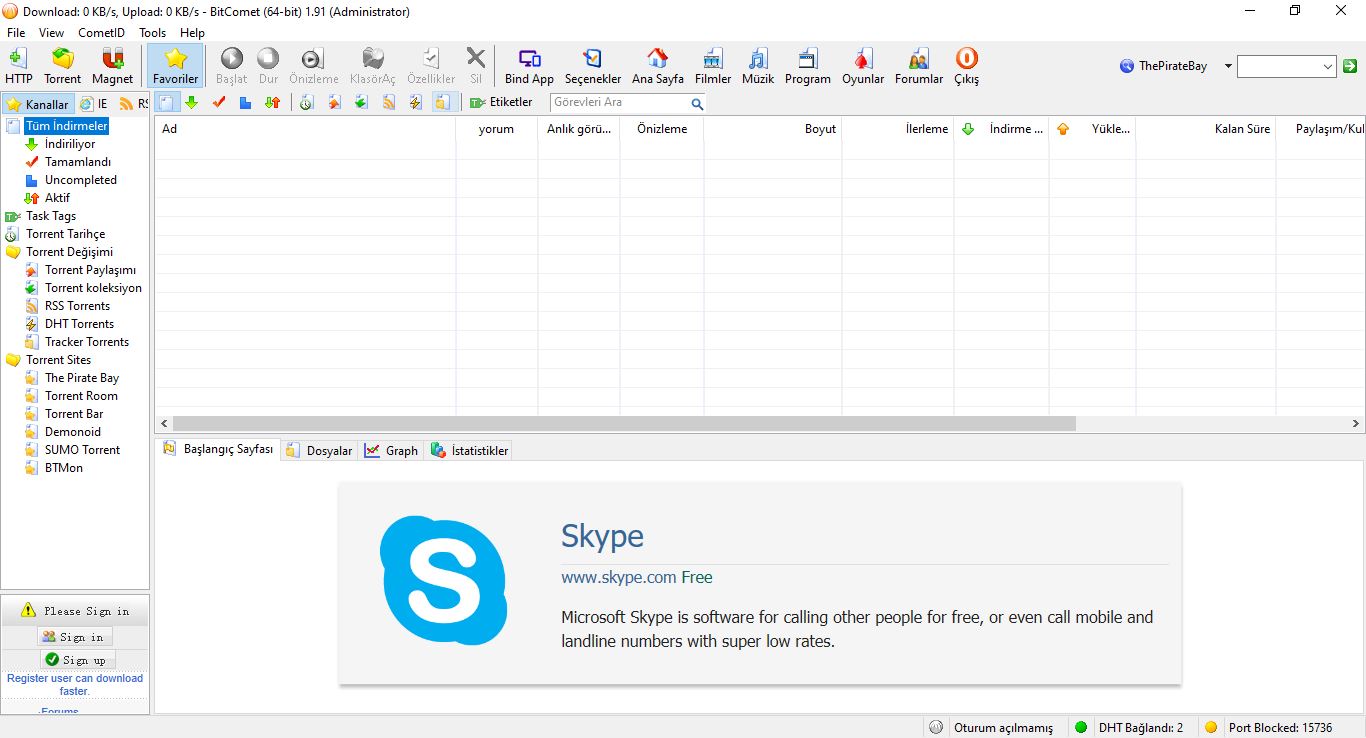Toggle the torrent history clock filter icon
Viewport: 1366px width, 738px height.
point(306,102)
